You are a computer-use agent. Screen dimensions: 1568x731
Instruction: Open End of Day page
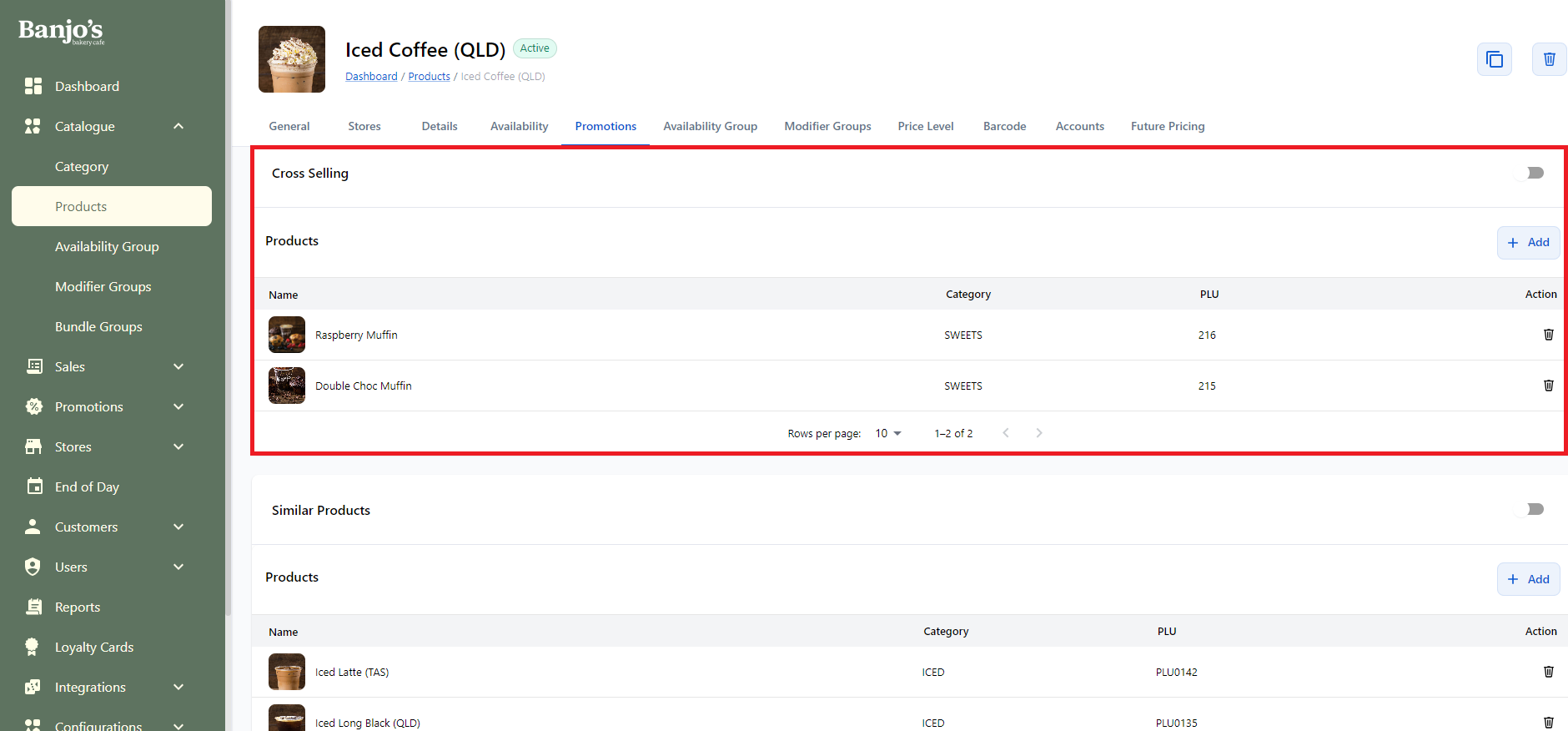[x=87, y=486]
